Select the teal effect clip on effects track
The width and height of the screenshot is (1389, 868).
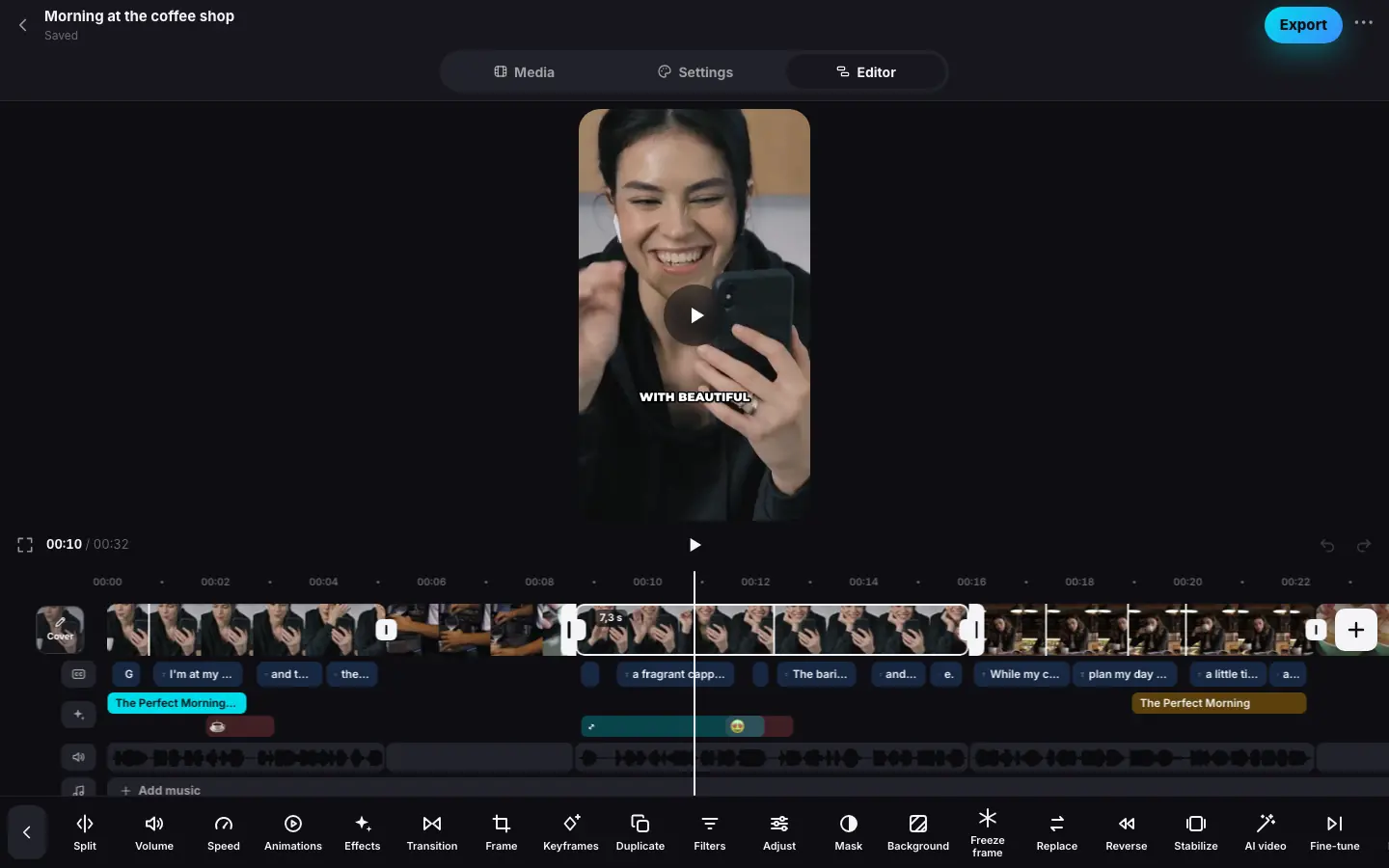(x=653, y=726)
